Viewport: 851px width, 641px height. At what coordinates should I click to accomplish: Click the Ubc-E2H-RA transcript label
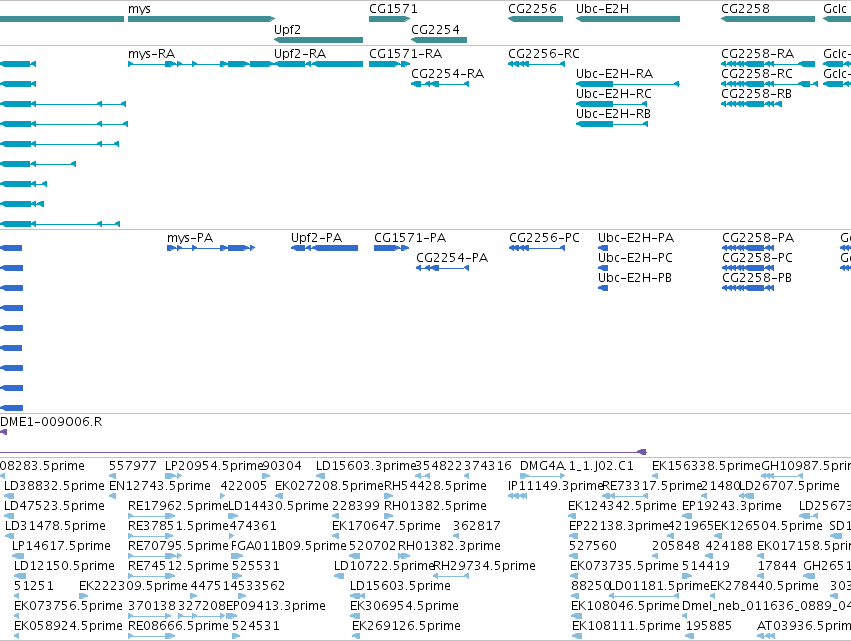pyautogui.click(x=614, y=74)
